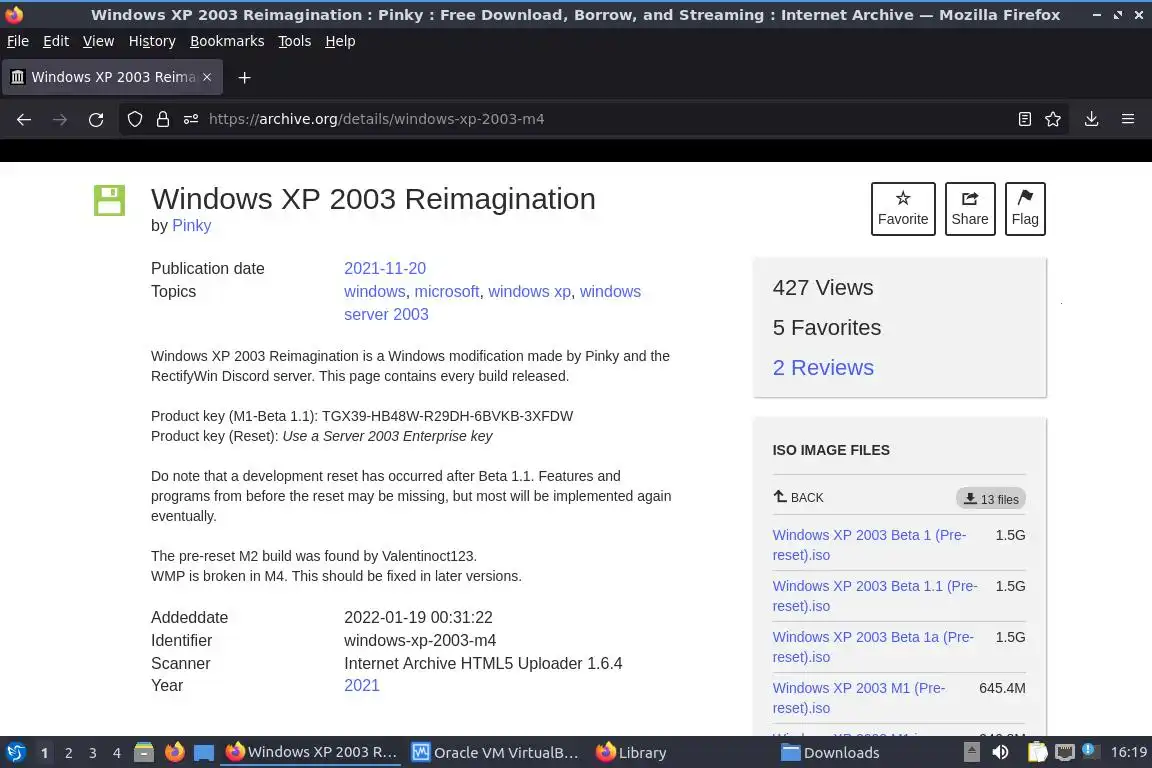Image resolution: width=1152 pixels, height=768 pixels.
Task: Click the '5 Favorites' statistic
Action: click(x=827, y=328)
